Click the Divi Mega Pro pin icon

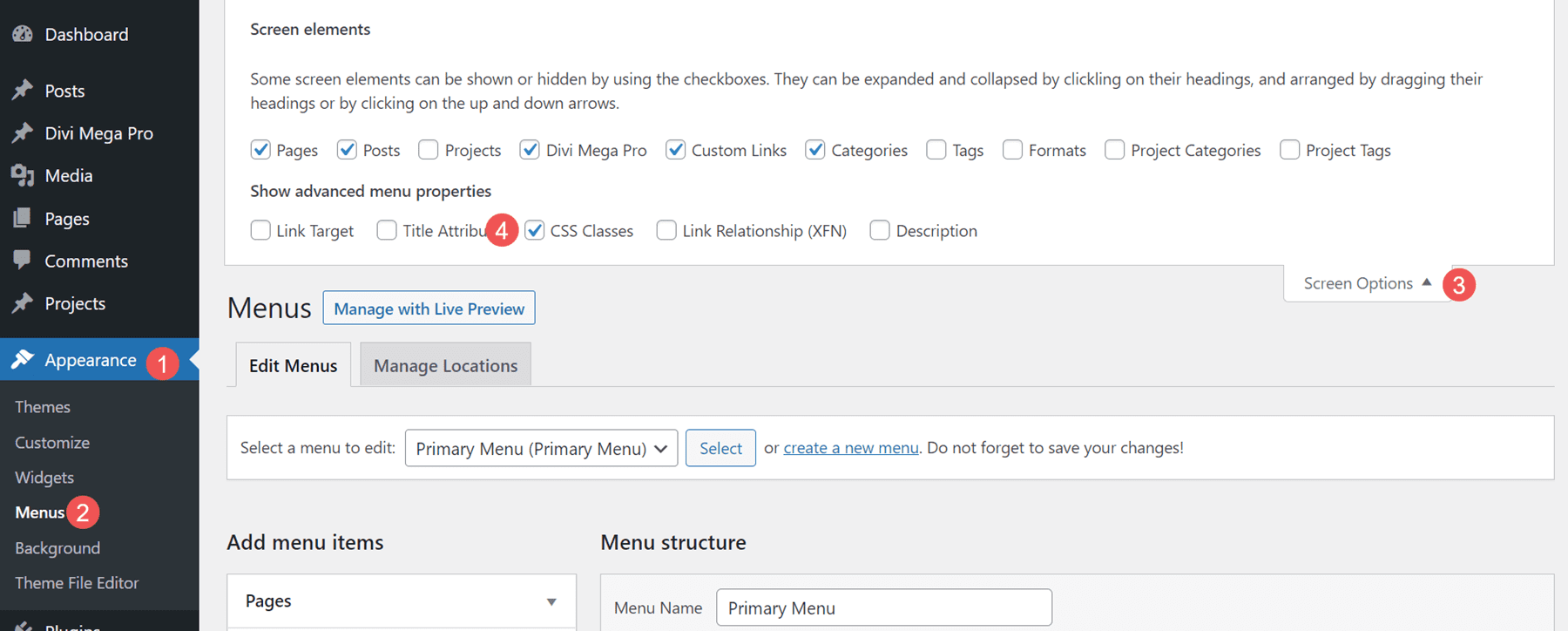[23, 132]
